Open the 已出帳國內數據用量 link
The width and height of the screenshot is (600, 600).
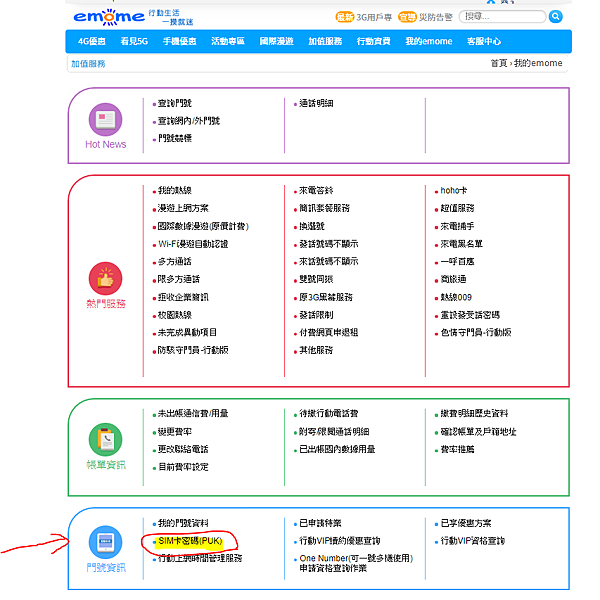(x=337, y=449)
